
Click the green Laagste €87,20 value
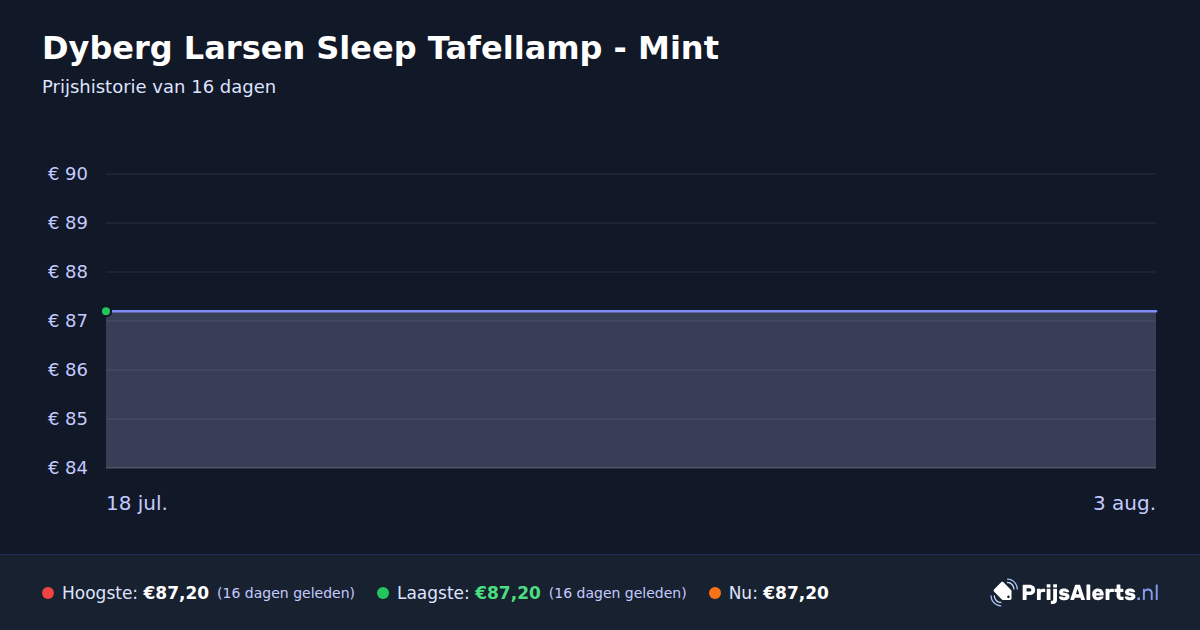coord(508,593)
